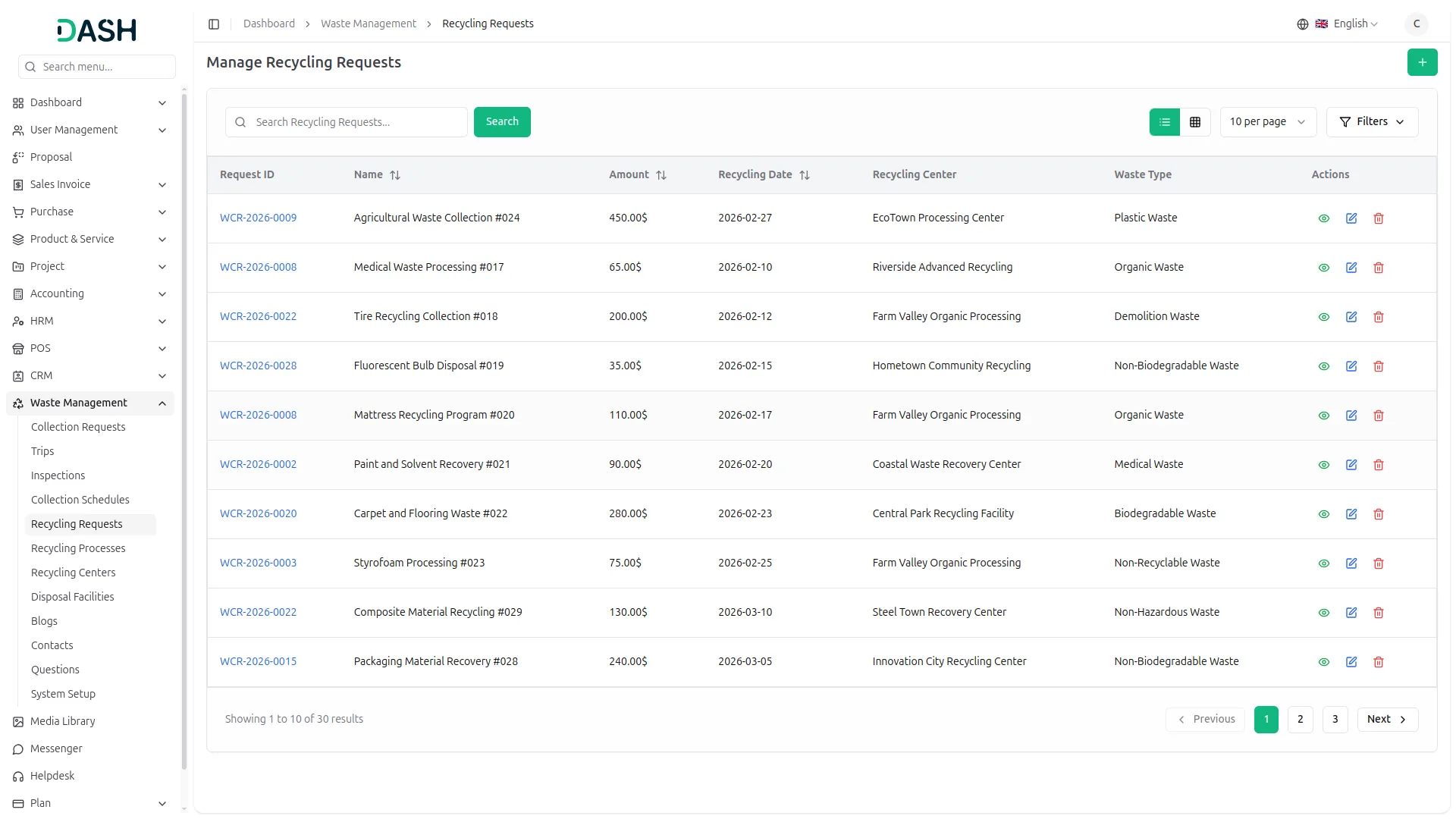Sort by Amount column arrows
The image size is (1456, 819).
661,175
